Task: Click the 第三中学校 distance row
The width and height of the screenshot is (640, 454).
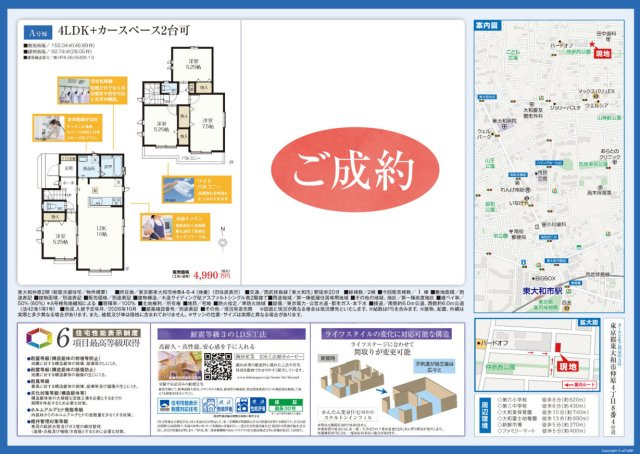Action: [x=542, y=406]
